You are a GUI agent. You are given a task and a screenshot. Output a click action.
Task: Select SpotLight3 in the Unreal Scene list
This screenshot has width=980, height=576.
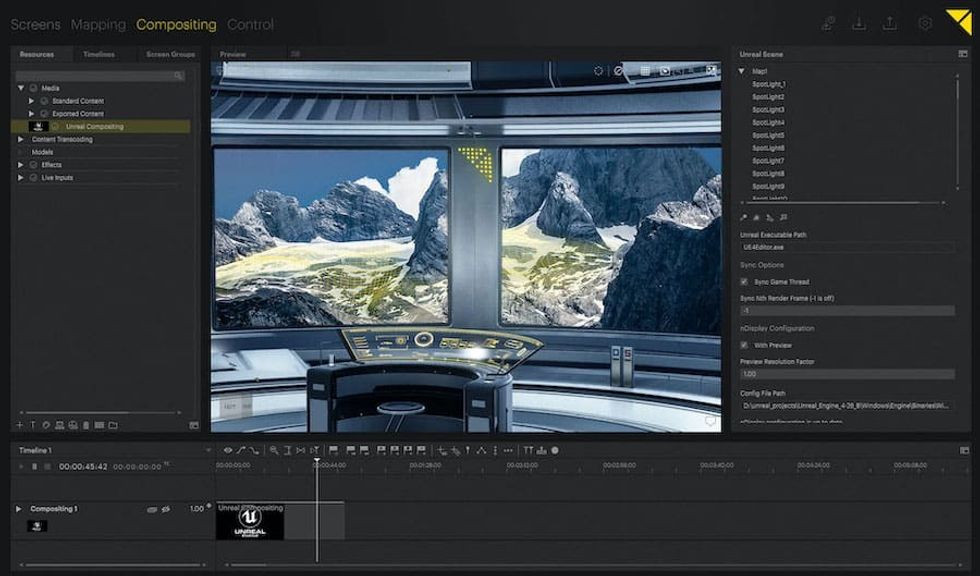coord(768,110)
